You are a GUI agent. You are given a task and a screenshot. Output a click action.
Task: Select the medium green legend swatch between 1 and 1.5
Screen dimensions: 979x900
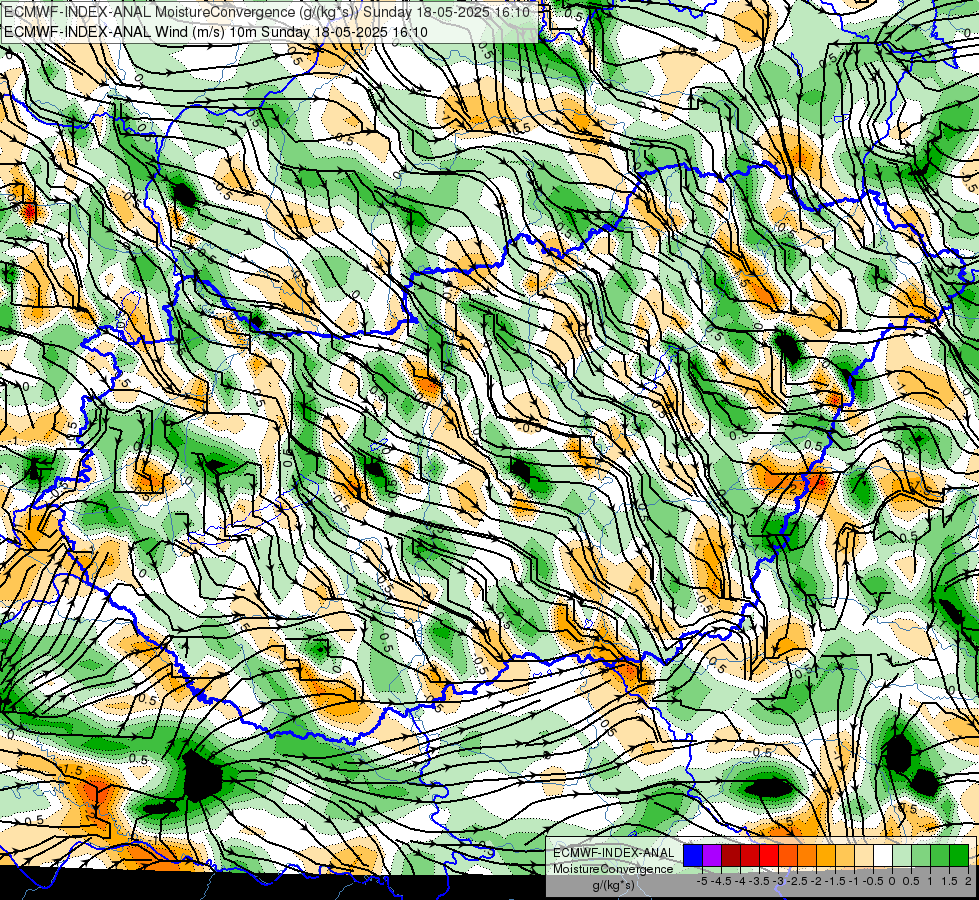pyautogui.click(x=940, y=856)
